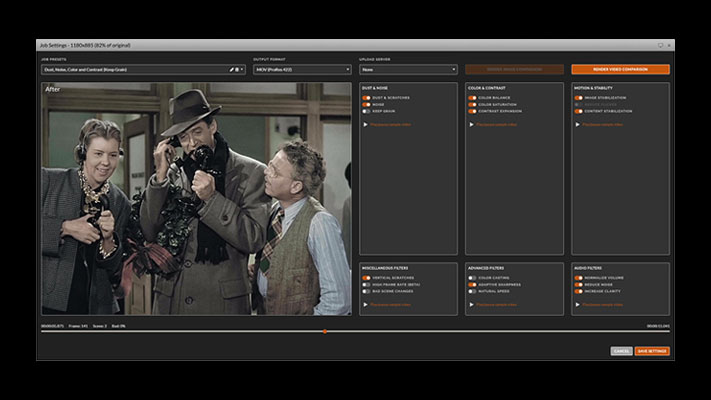Screen dimensions: 711x400
Task: Toggle Vertical Scratches switch
Action: pyautogui.click(x=366, y=278)
